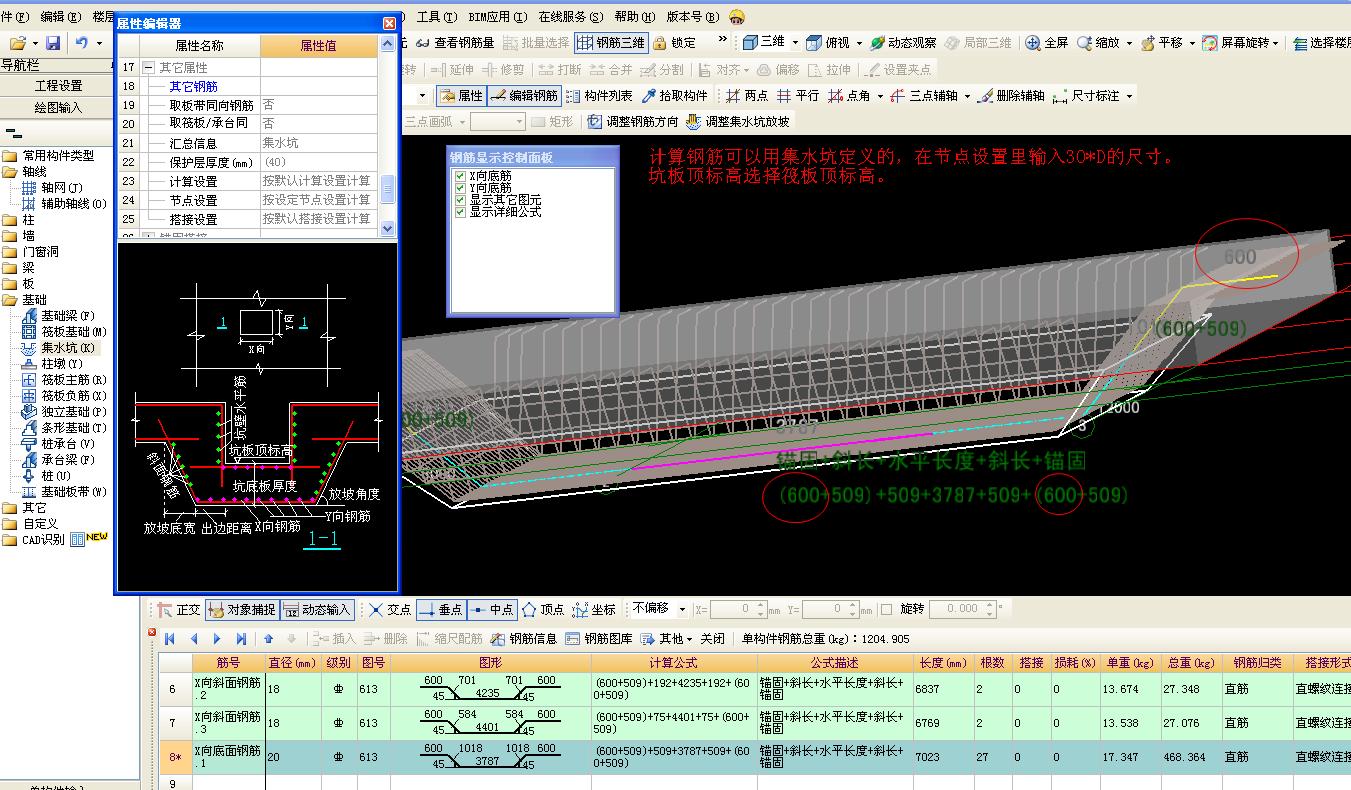Collapse the 其它属性 group in property editor
This screenshot has width=1351, height=790.
[149, 67]
